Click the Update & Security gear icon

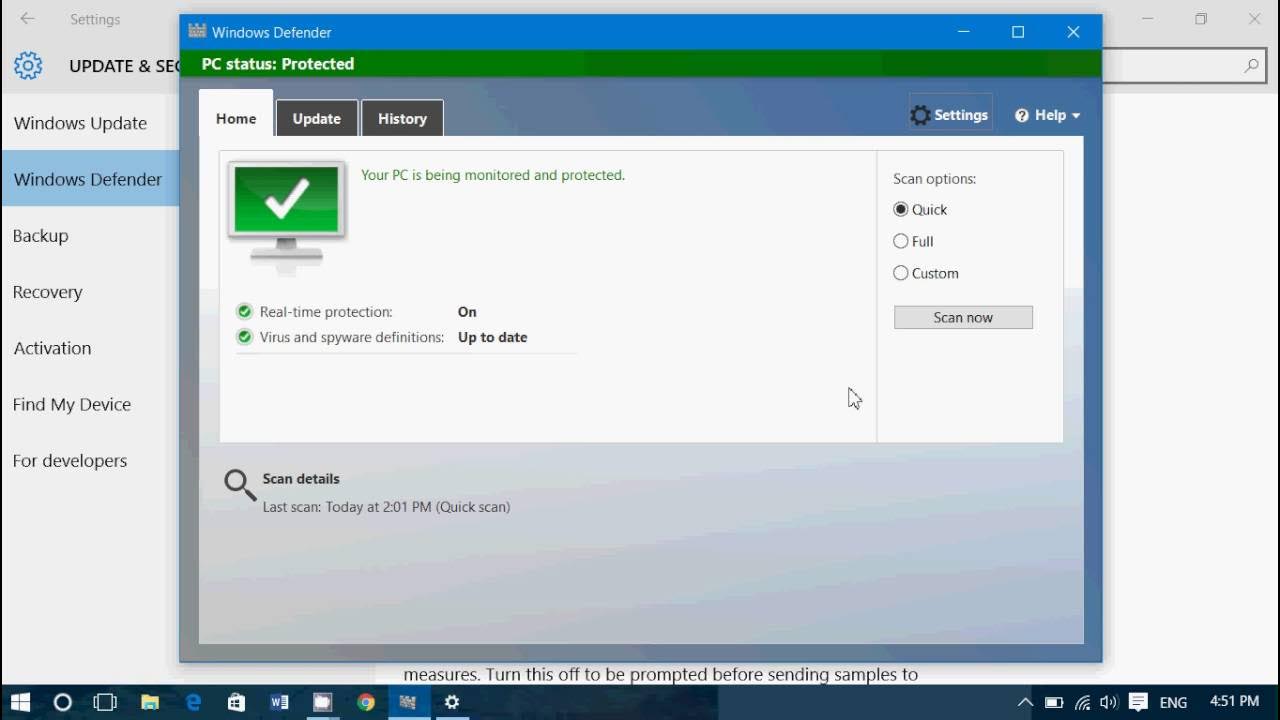point(28,66)
